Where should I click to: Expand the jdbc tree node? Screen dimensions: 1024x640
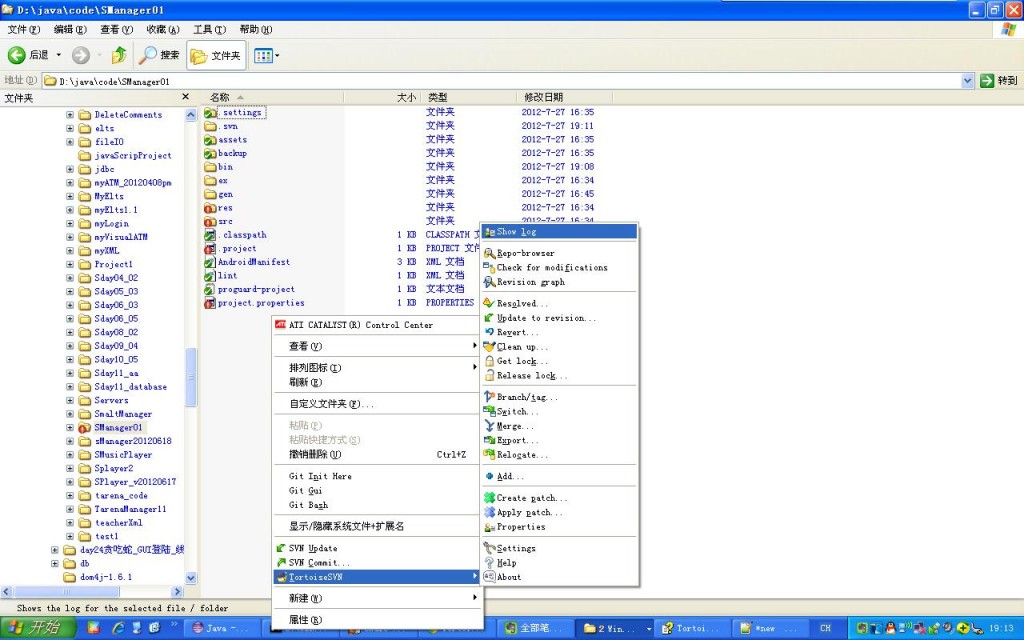(70, 169)
